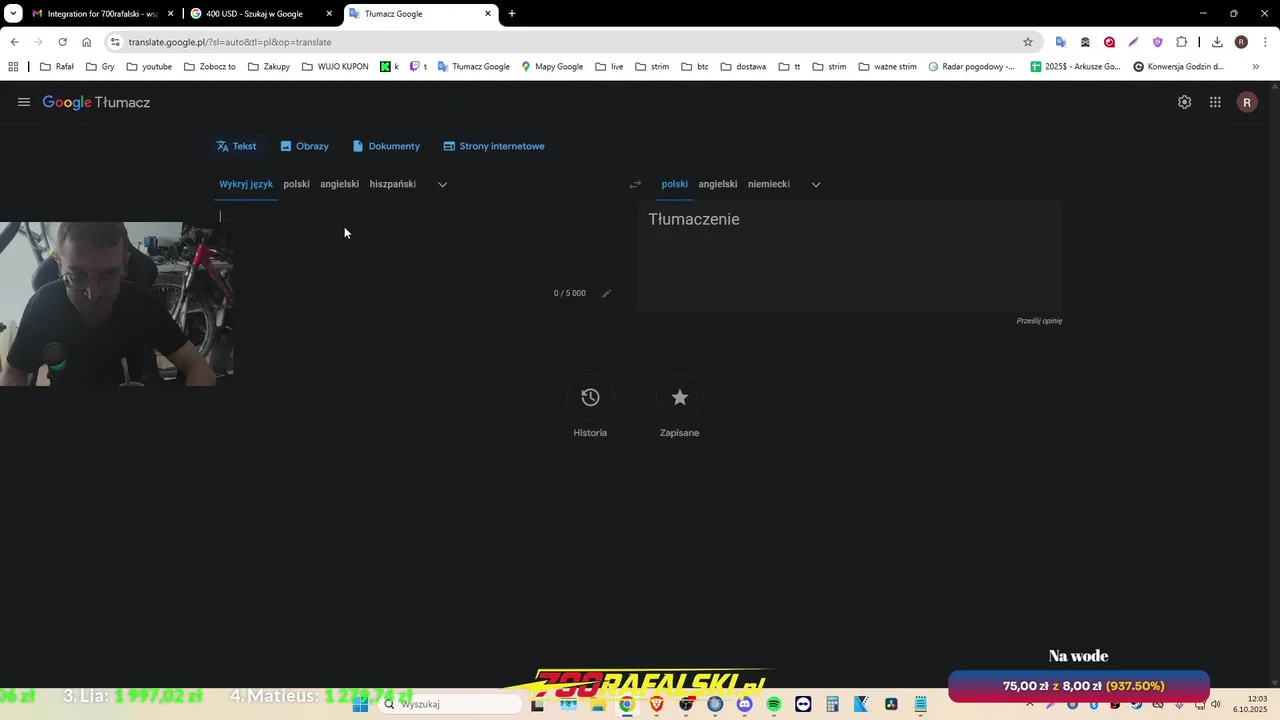Viewport: 1280px width, 720px height.
Task: Select angielski as target language
Action: (x=718, y=184)
